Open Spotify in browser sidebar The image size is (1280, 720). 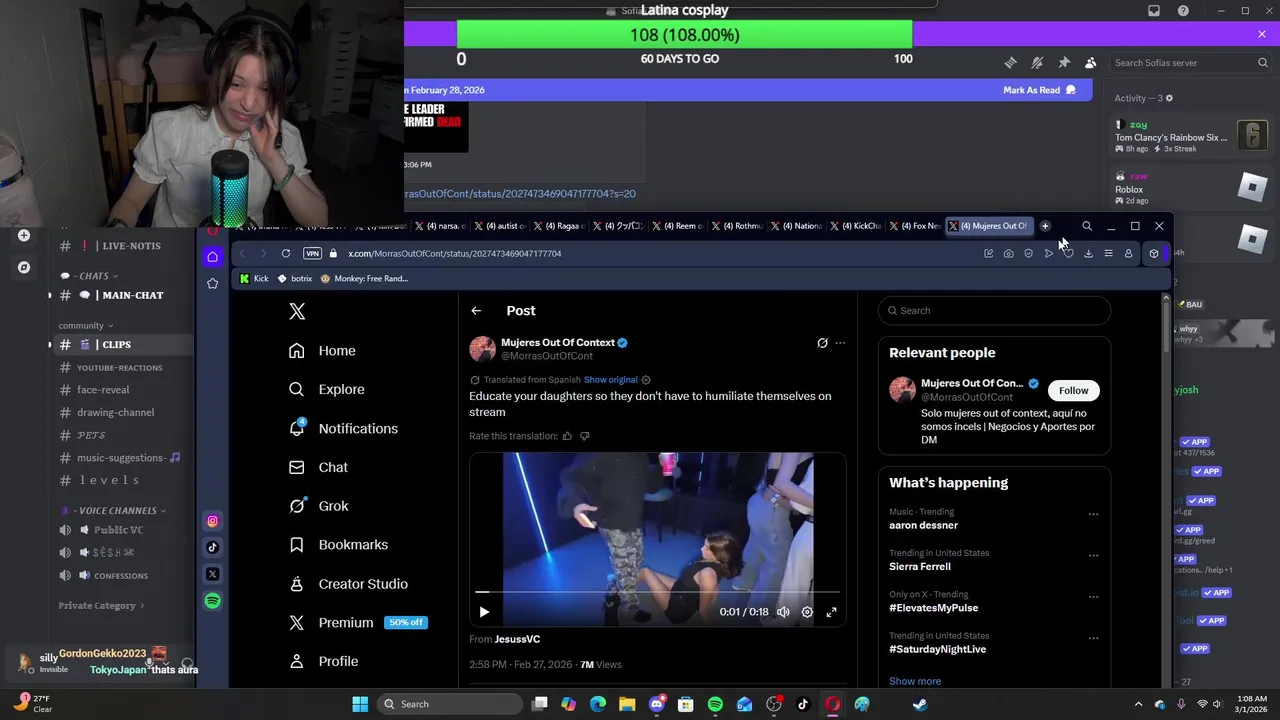click(x=213, y=601)
